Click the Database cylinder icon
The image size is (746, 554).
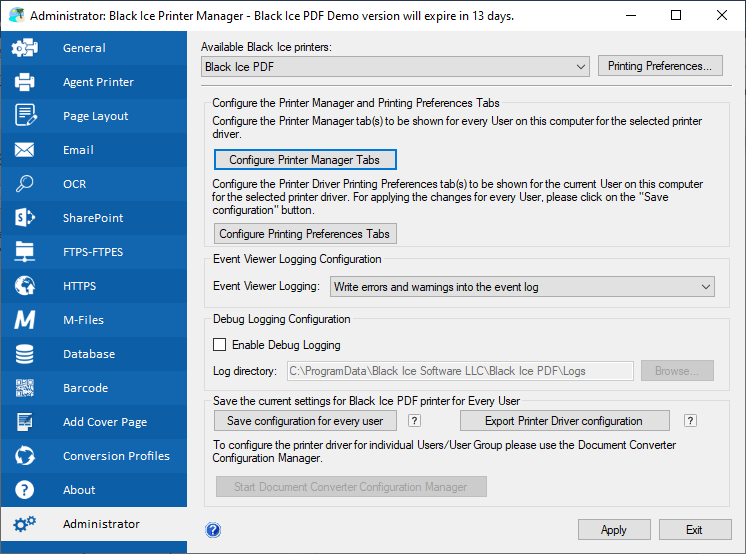(24, 354)
